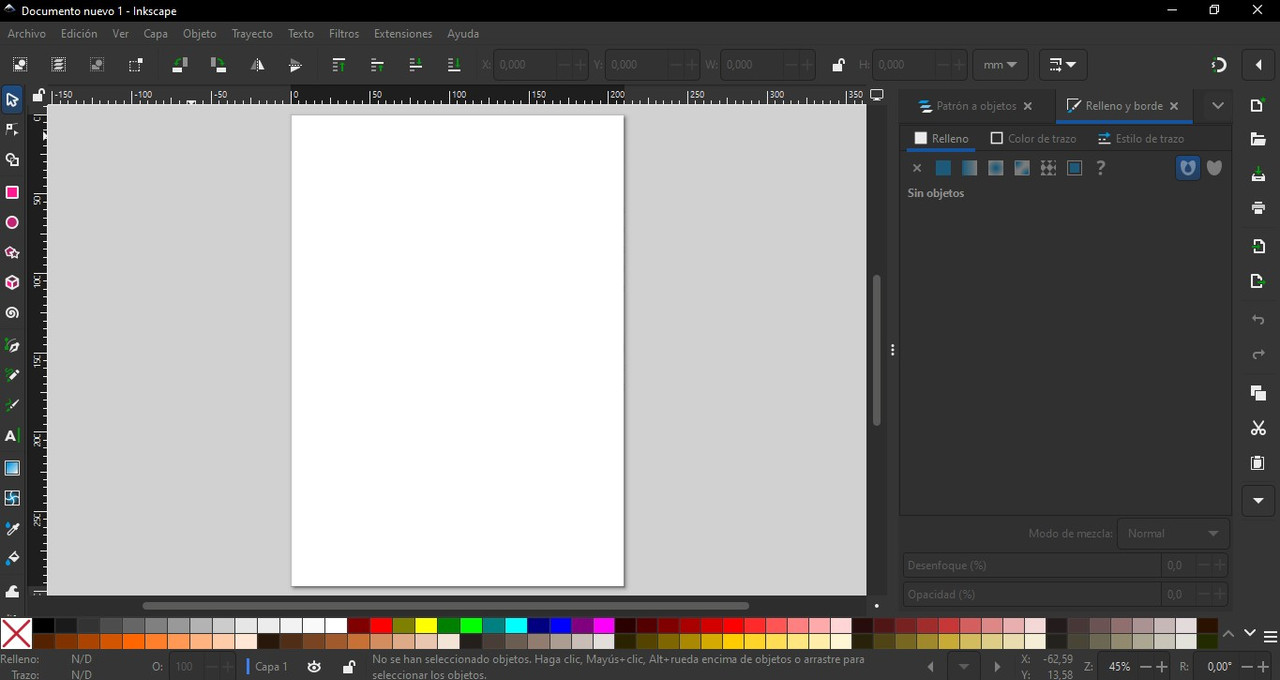1280x680 pixels.
Task: Select the 3D box tool
Action: click(12, 283)
